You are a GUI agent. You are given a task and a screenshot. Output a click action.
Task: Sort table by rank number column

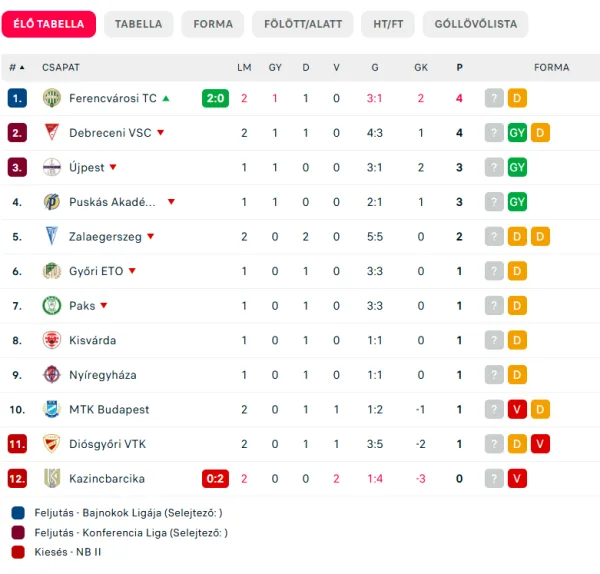pyautogui.click(x=16, y=67)
